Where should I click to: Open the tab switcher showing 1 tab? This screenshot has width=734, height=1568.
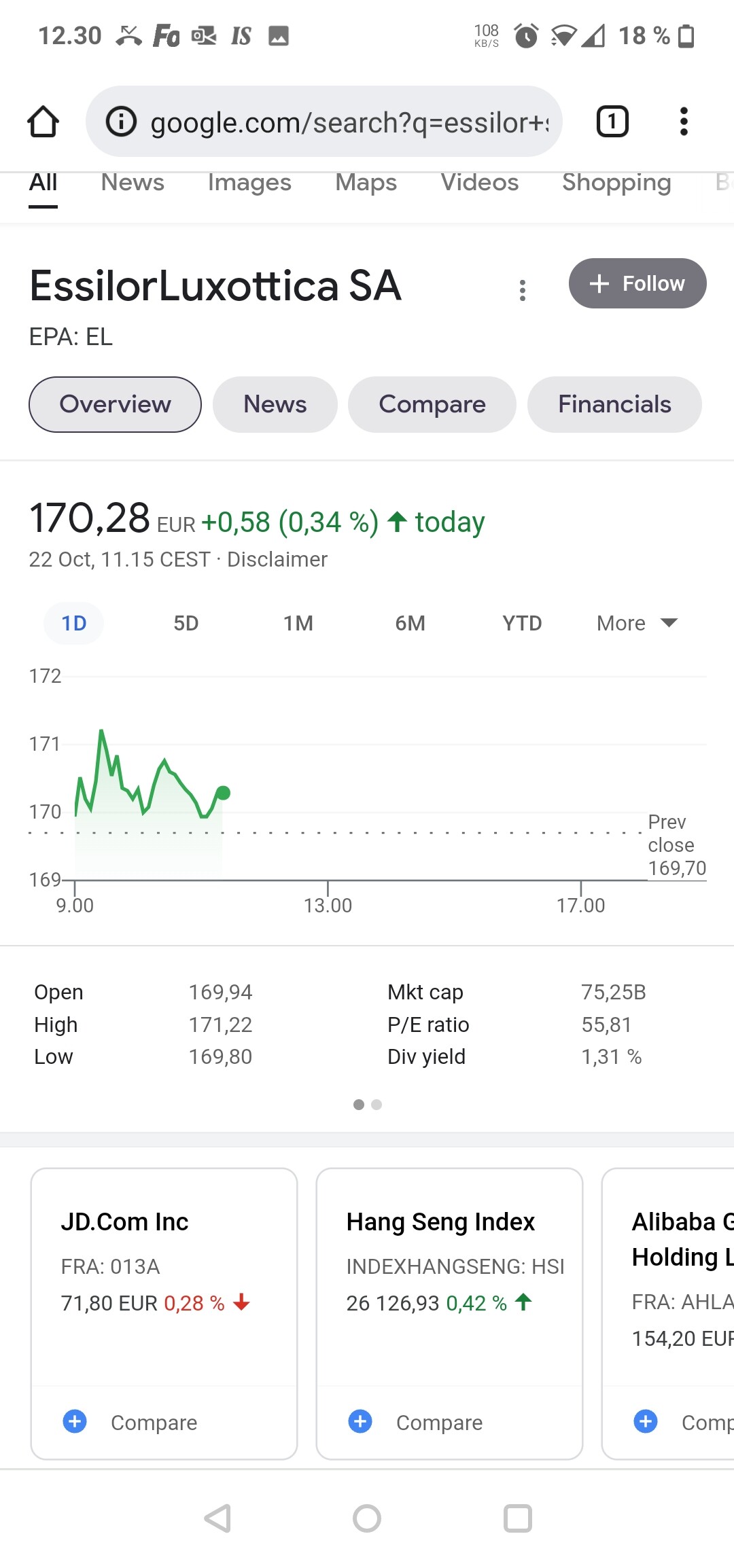point(612,122)
